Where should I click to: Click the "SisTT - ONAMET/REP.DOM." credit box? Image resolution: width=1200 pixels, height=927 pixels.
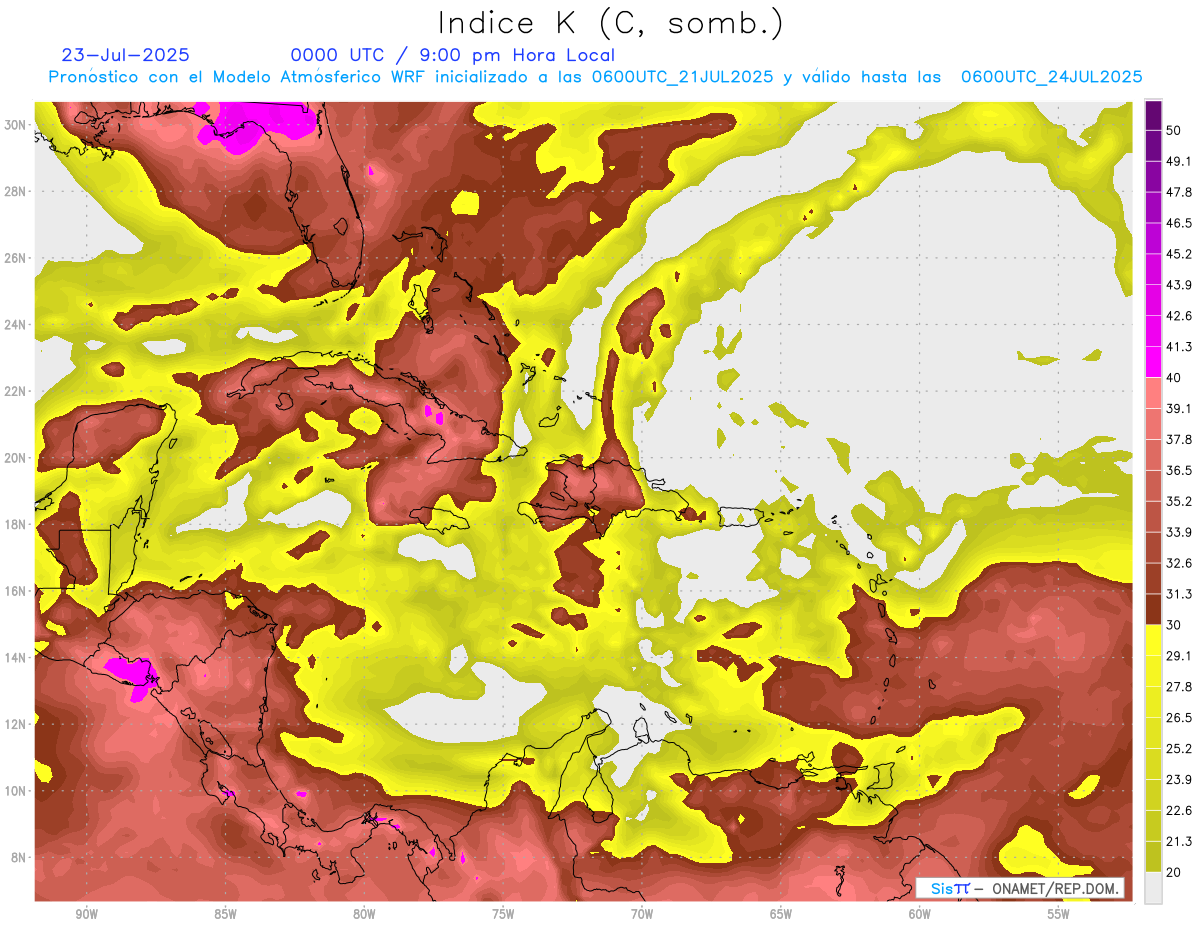pos(1021,888)
